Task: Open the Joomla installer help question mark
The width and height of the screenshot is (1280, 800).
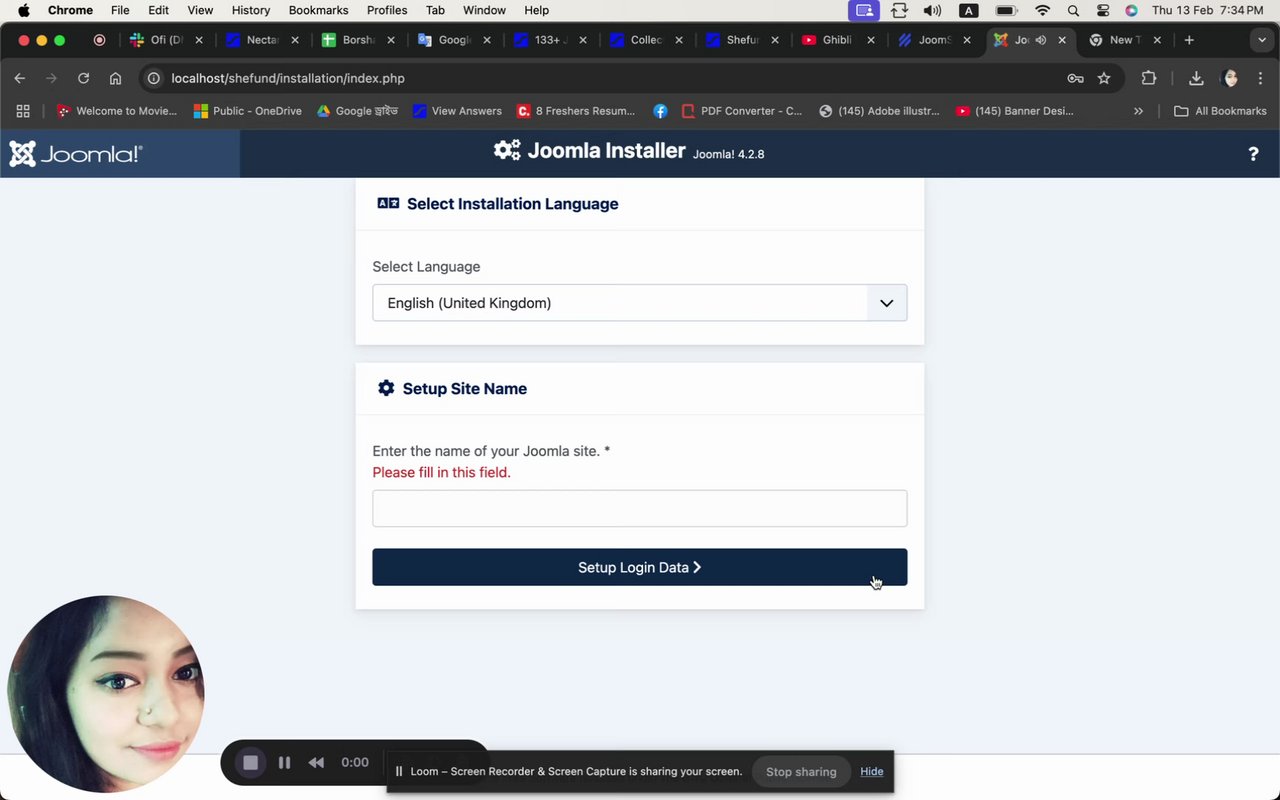Action: pos(1253,154)
